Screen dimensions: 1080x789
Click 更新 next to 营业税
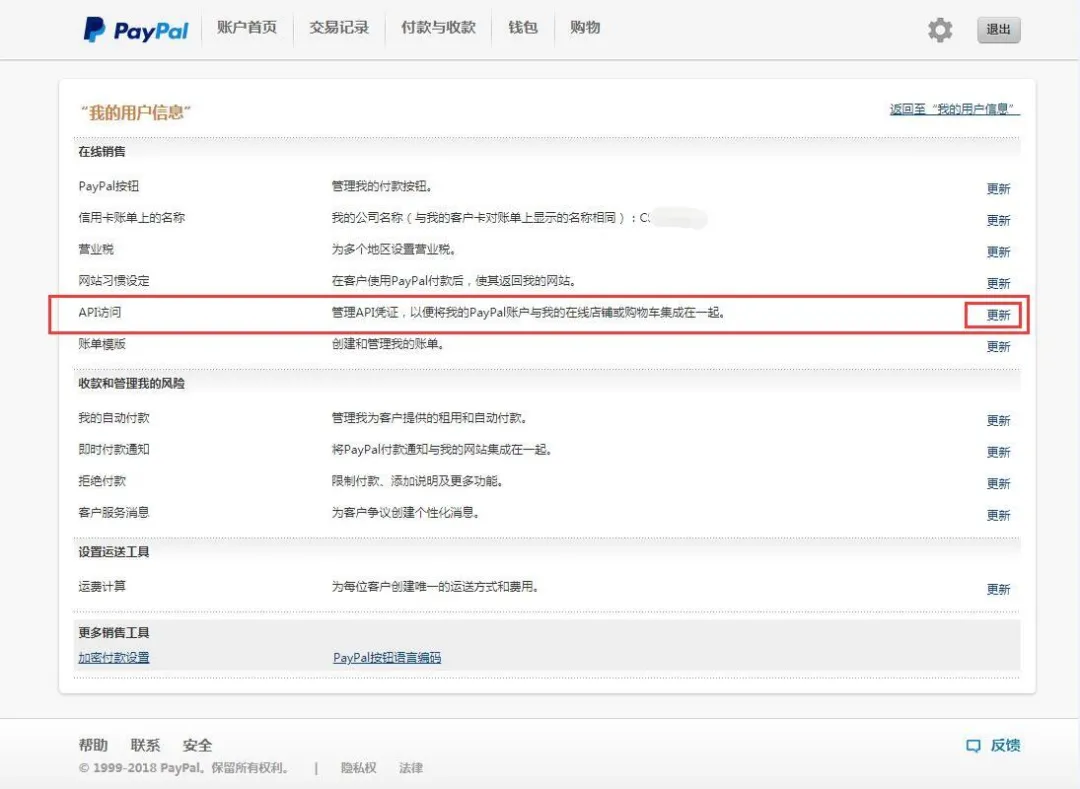tap(997, 252)
